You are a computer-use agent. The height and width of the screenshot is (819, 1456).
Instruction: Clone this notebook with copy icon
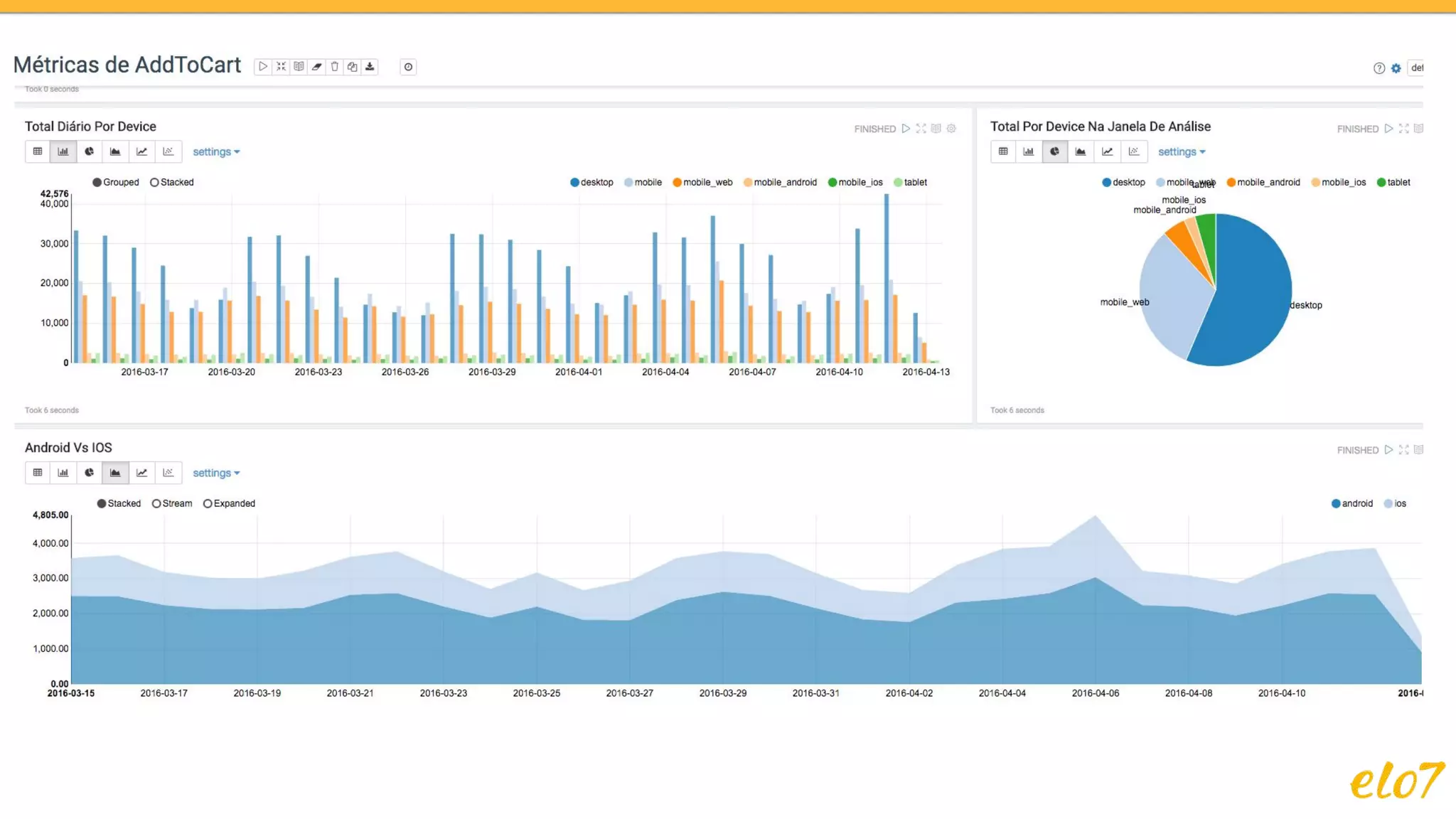(353, 67)
